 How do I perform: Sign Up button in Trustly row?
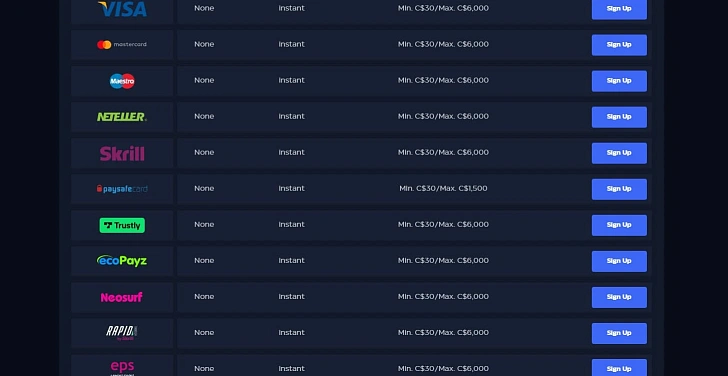click(619, 225)
